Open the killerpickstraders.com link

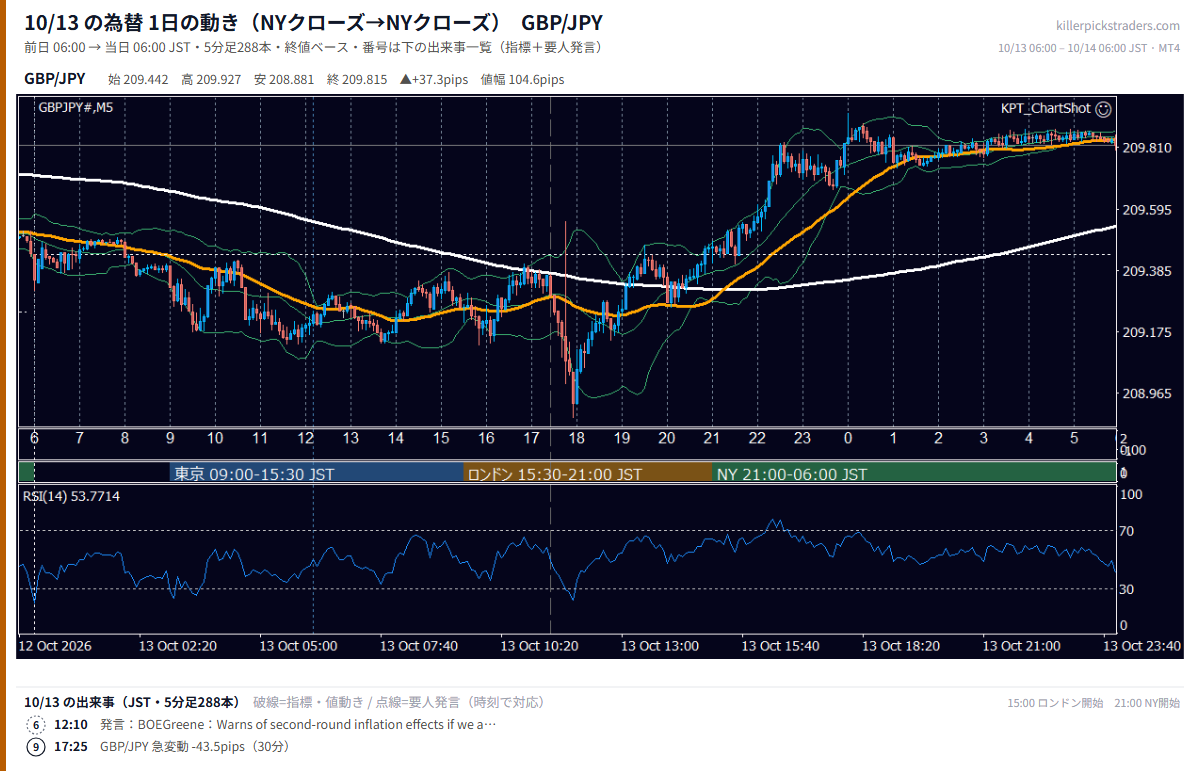click(x=1118, y=26)
